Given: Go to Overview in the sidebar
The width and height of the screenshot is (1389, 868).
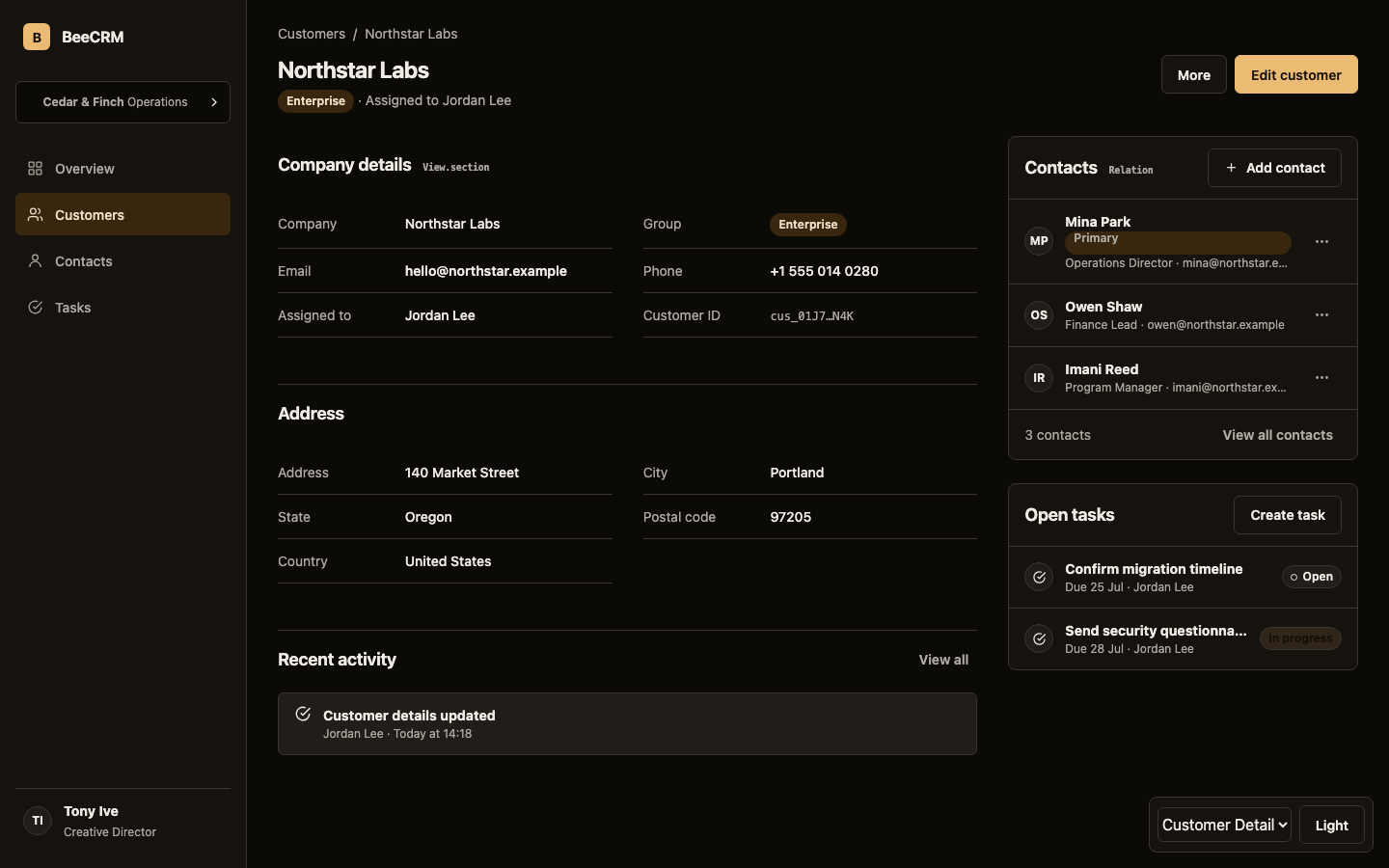Looking at the screenshot, I should (x=123, y=169).
